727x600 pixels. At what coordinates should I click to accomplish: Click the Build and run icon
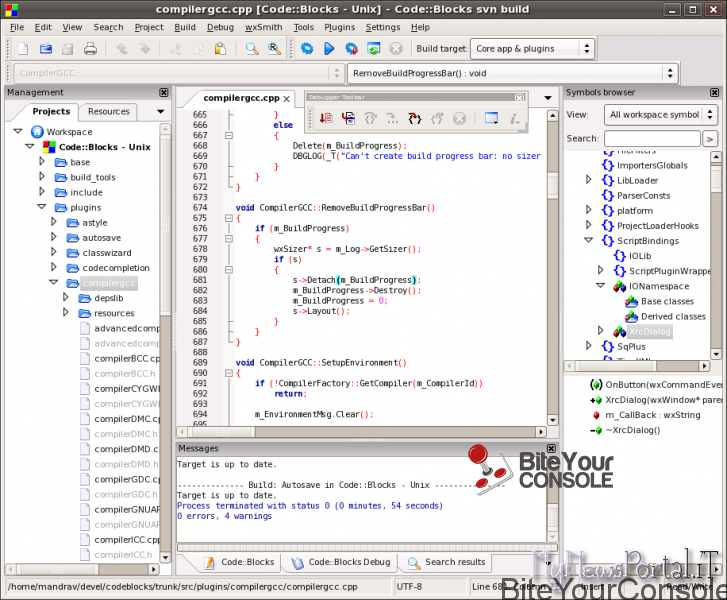[351, 49]
